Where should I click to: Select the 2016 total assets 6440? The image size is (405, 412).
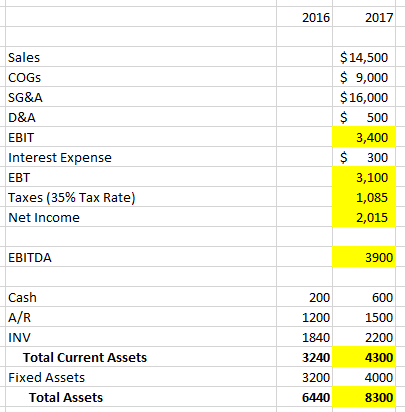pyautogui.click(x=304, y=397)
